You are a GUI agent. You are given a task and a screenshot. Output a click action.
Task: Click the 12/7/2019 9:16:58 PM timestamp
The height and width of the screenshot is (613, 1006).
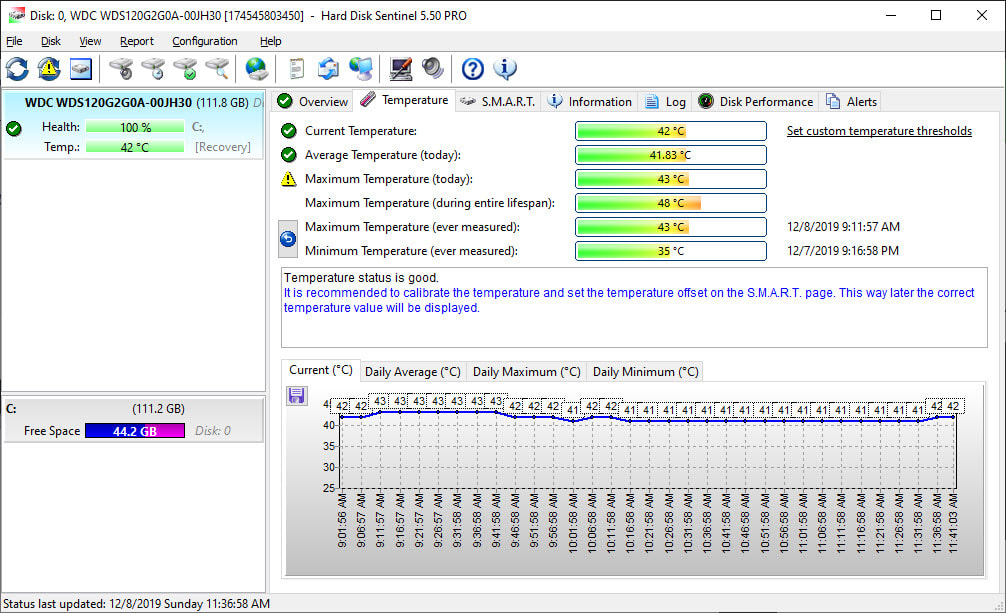click(x=842, y=251)
